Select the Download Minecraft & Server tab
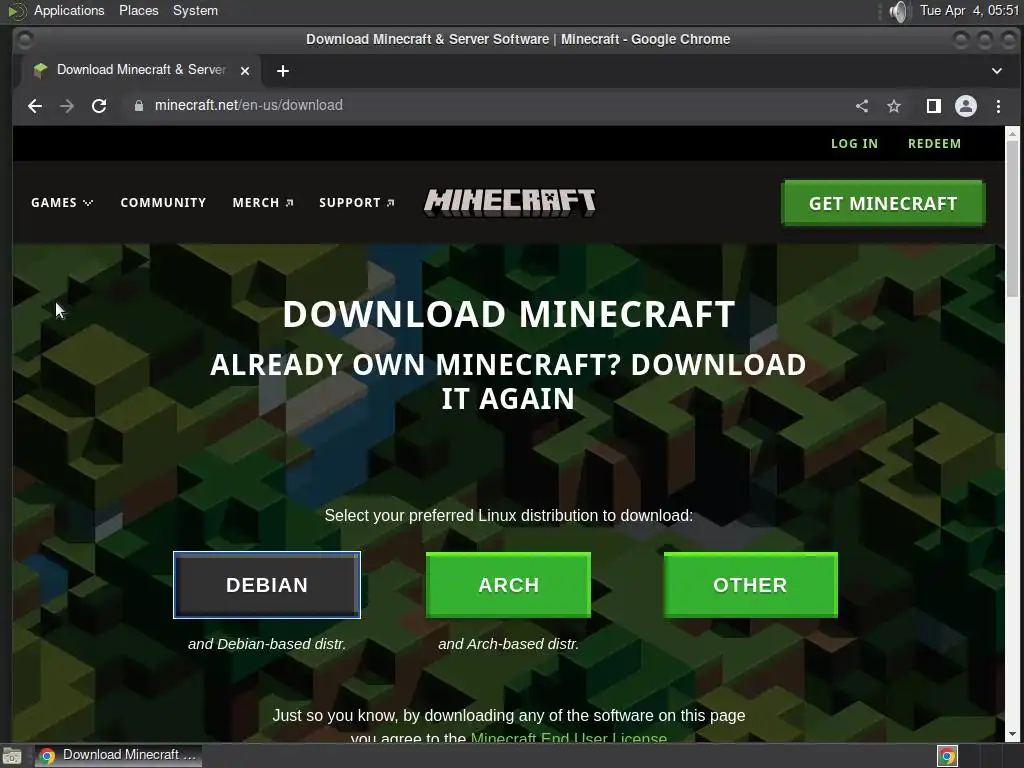This screenshot has height=768, width=1024. [142, 70]
